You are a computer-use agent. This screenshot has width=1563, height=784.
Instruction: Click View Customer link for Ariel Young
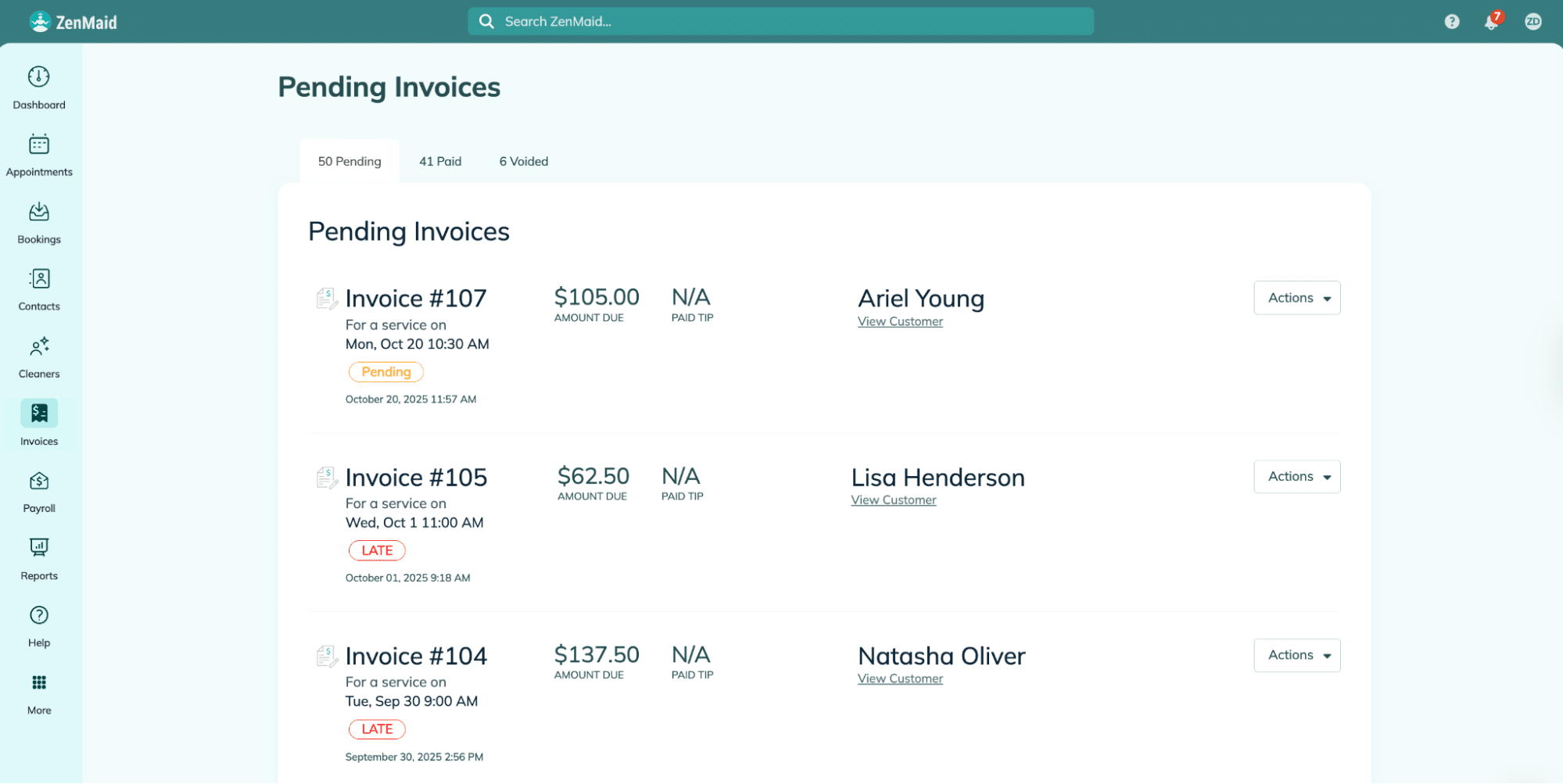coord(900,321)
